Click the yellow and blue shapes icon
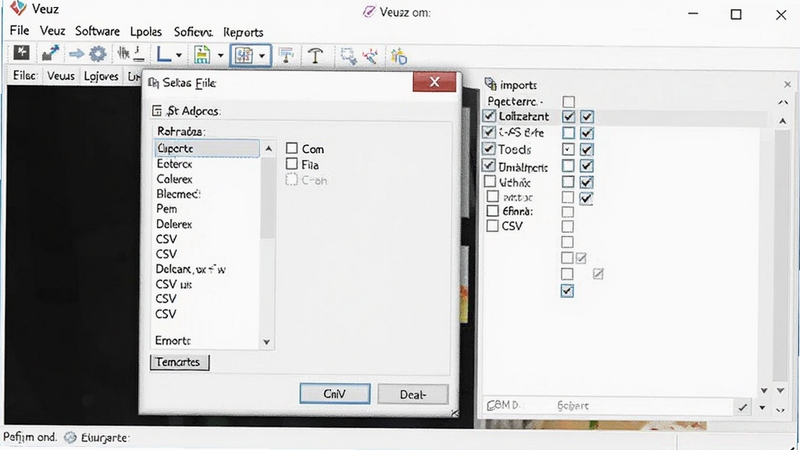The image size is (800, 450). pyautogui.click(x=398, y=56)
